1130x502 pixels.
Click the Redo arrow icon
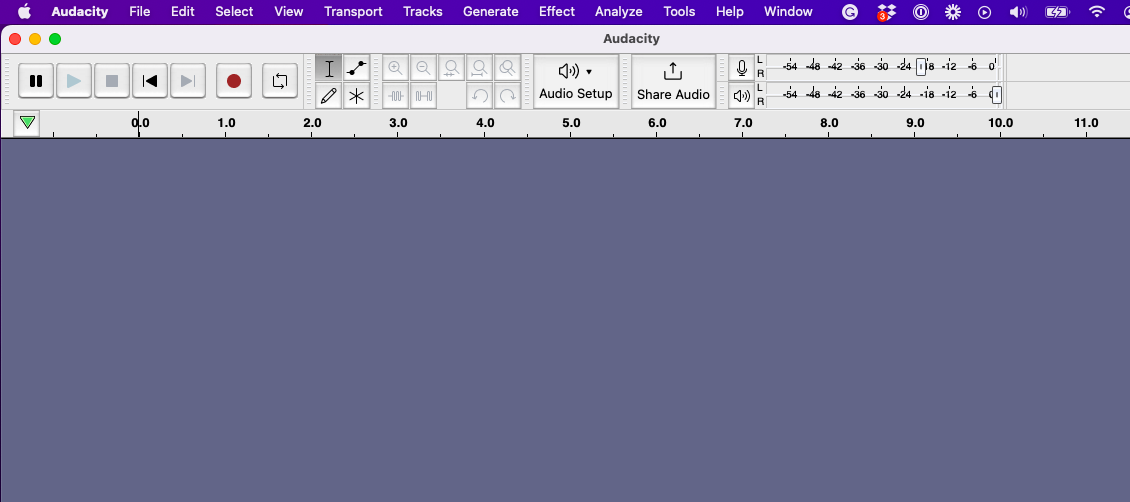click(507, 95)
